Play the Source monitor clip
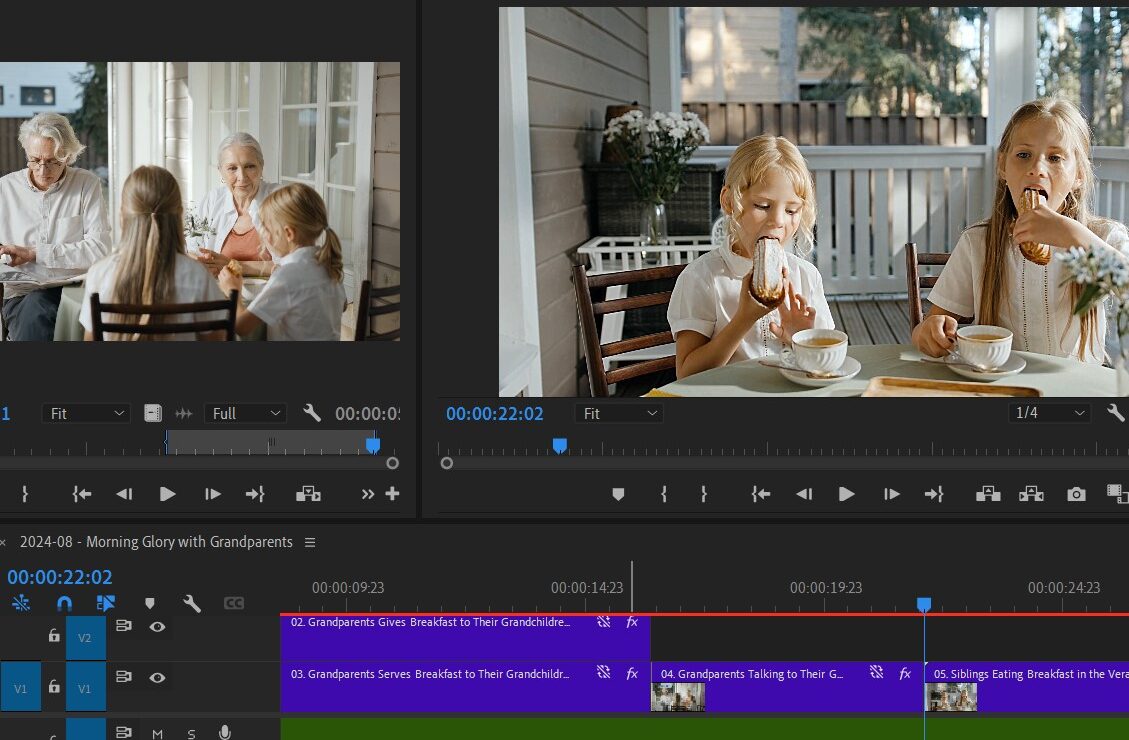This screenshot has height=740, width=1129. (167, 494)
